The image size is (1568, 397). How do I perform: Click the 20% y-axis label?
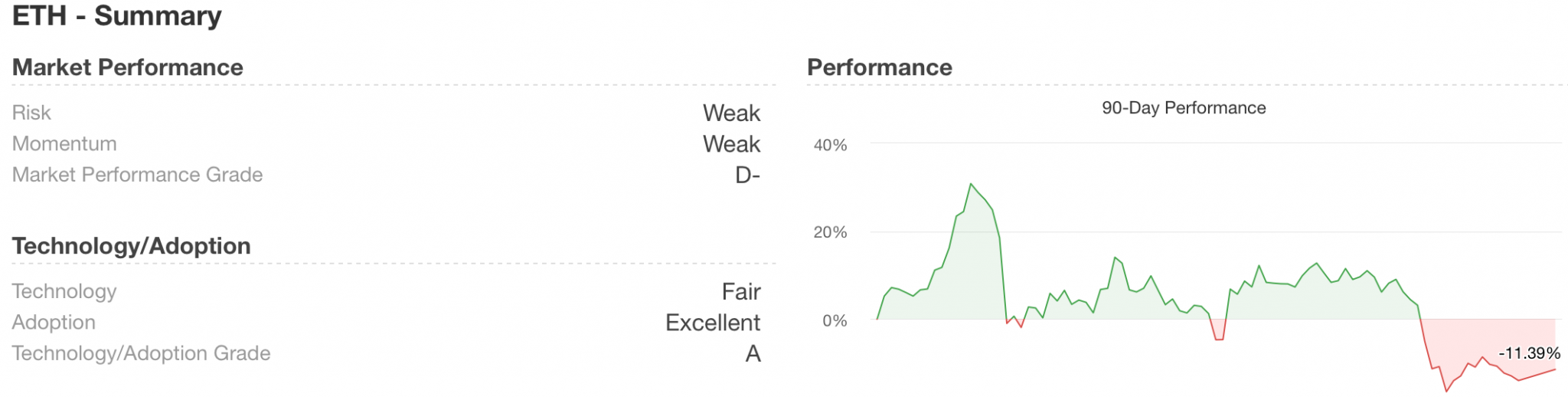tap(830, 232)
